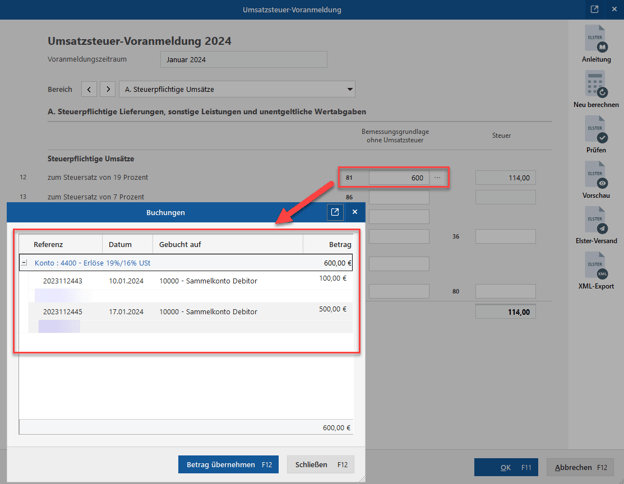The height and width of the screenshot is (484, 624).
Task: Collapse the Konto 4400 booking group
Action: tap(25, 263)
